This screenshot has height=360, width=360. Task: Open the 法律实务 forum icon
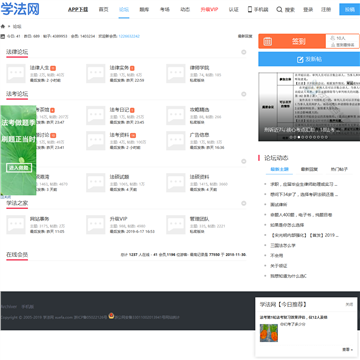[96, 73]
